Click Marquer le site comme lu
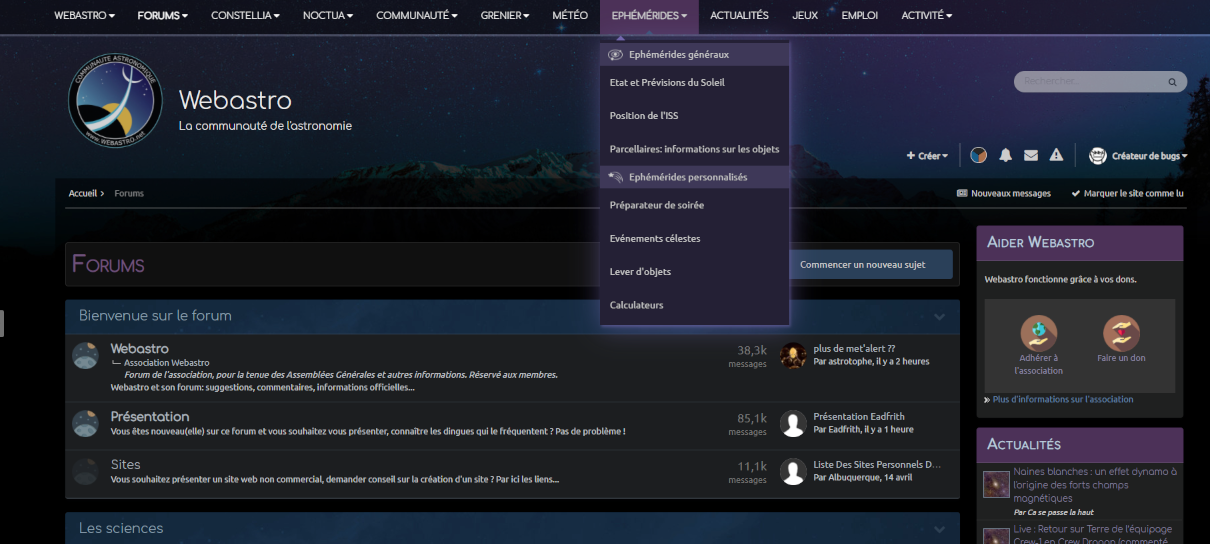The height and width of the screenshot is (544, 1210). [1127, 193]
